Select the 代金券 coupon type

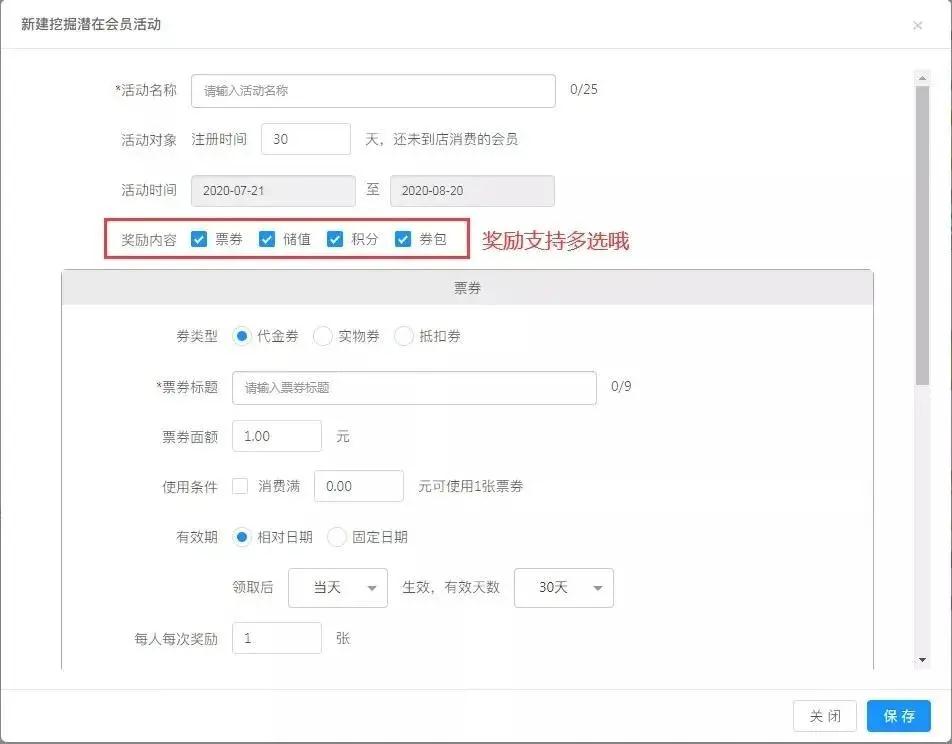[x=241, y=336]
